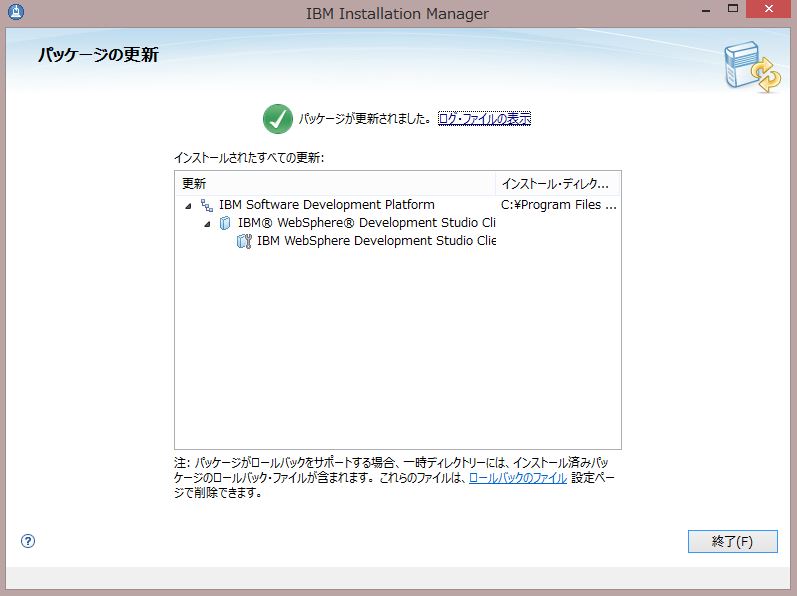Click the fix wrench icon beside IBM WebSphere Development Studio Clie
797x596 pixels.
click(x=244, y=241)
